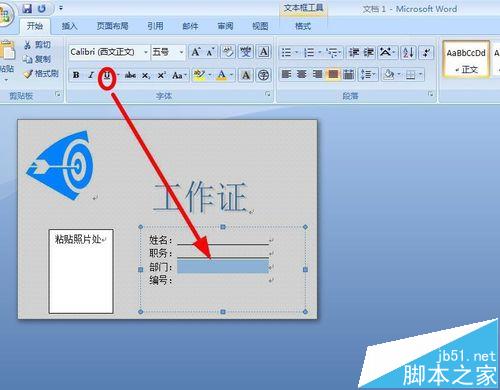Click the Undo icon in quick access toolbar
This screenshot has width=500, height=390.
tap(42, 8)
